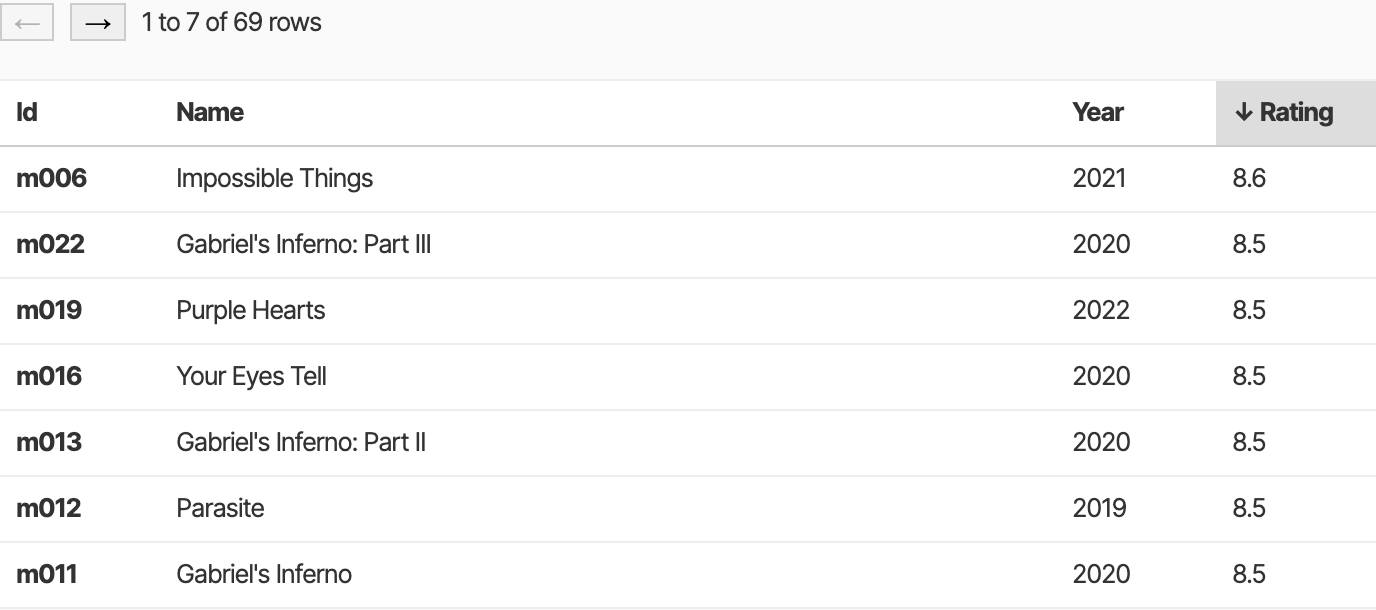The width and height of the screenshot is (1376, 610).
Task: Click the m019 row id
Action: tap(49, 310)
